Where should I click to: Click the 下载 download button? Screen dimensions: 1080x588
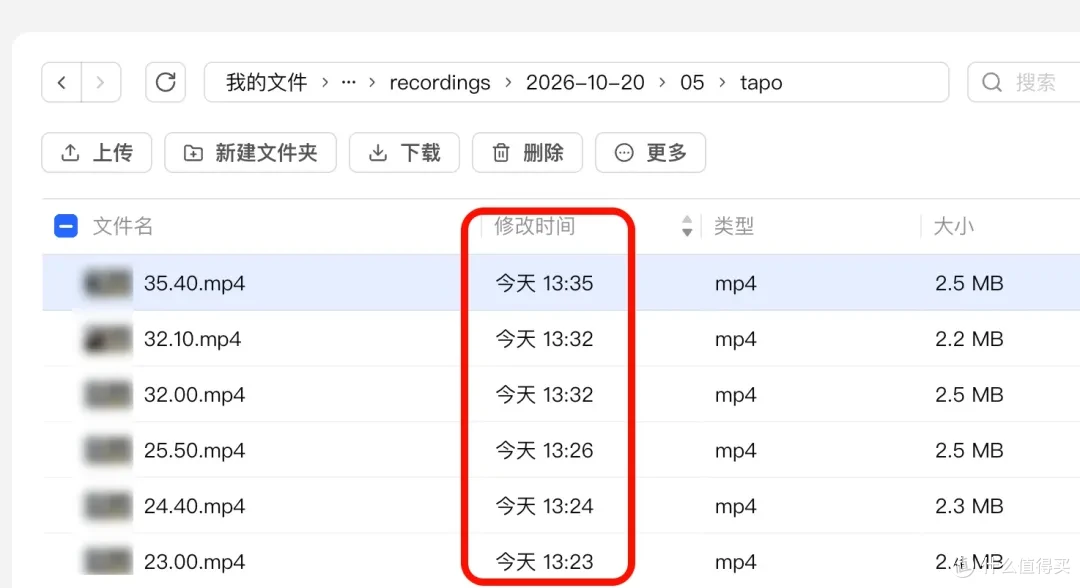[404, 152]
